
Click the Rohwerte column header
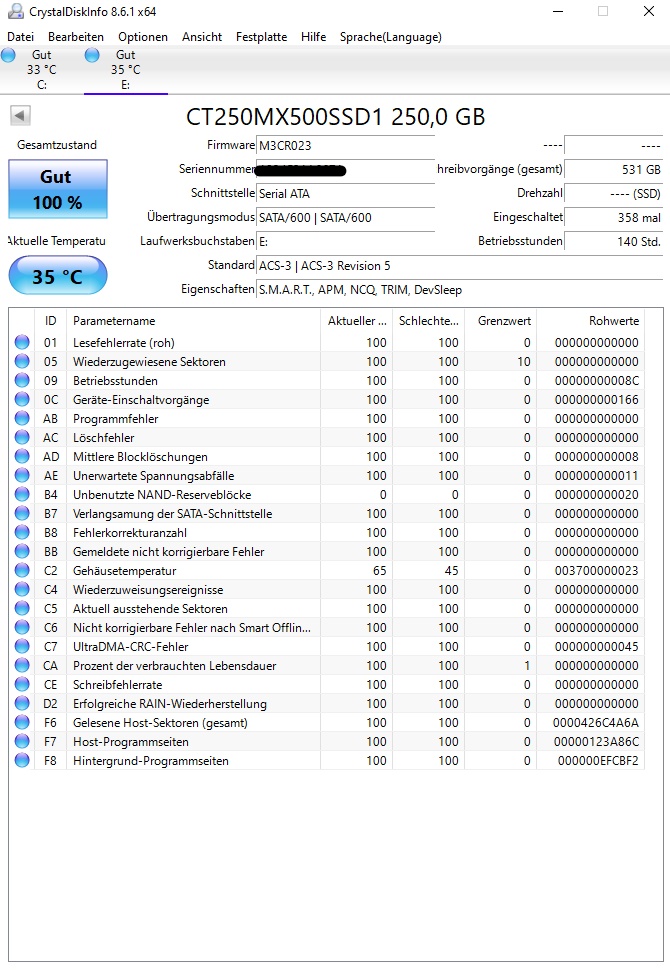coord(590,320)
